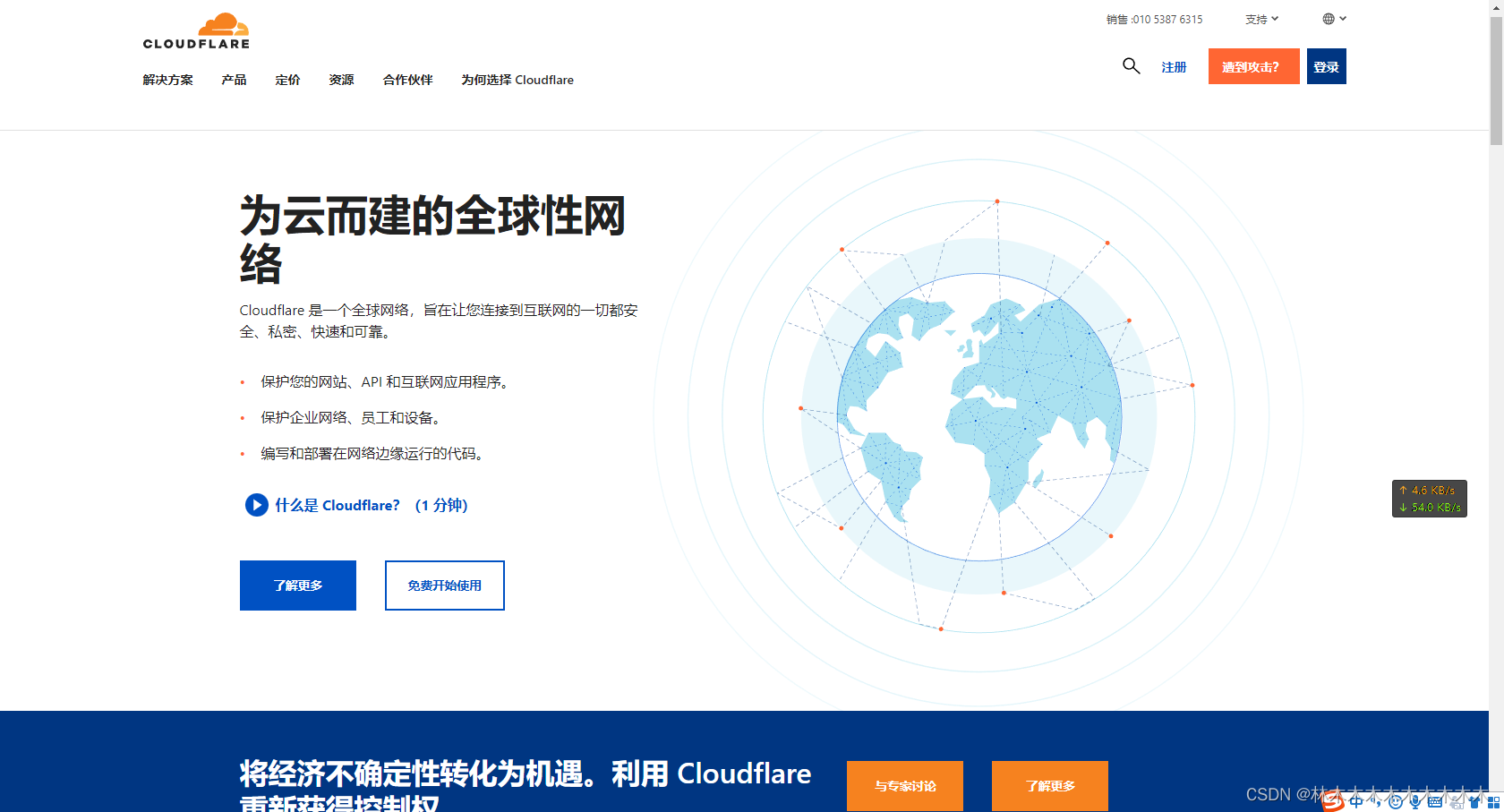Click the orange 了解更多 banner button
Screen dimensions: 1504x812
(x=1050, y=785)
